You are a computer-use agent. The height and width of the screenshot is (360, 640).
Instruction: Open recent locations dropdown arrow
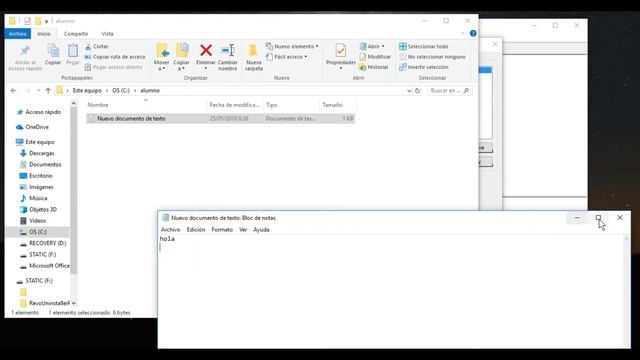pos(38,91)
